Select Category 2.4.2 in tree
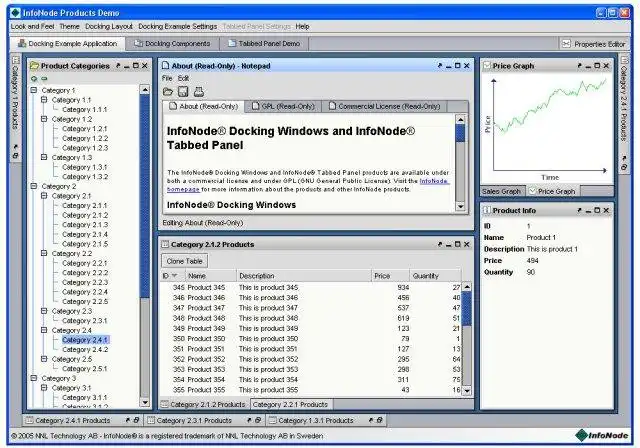 85,349
